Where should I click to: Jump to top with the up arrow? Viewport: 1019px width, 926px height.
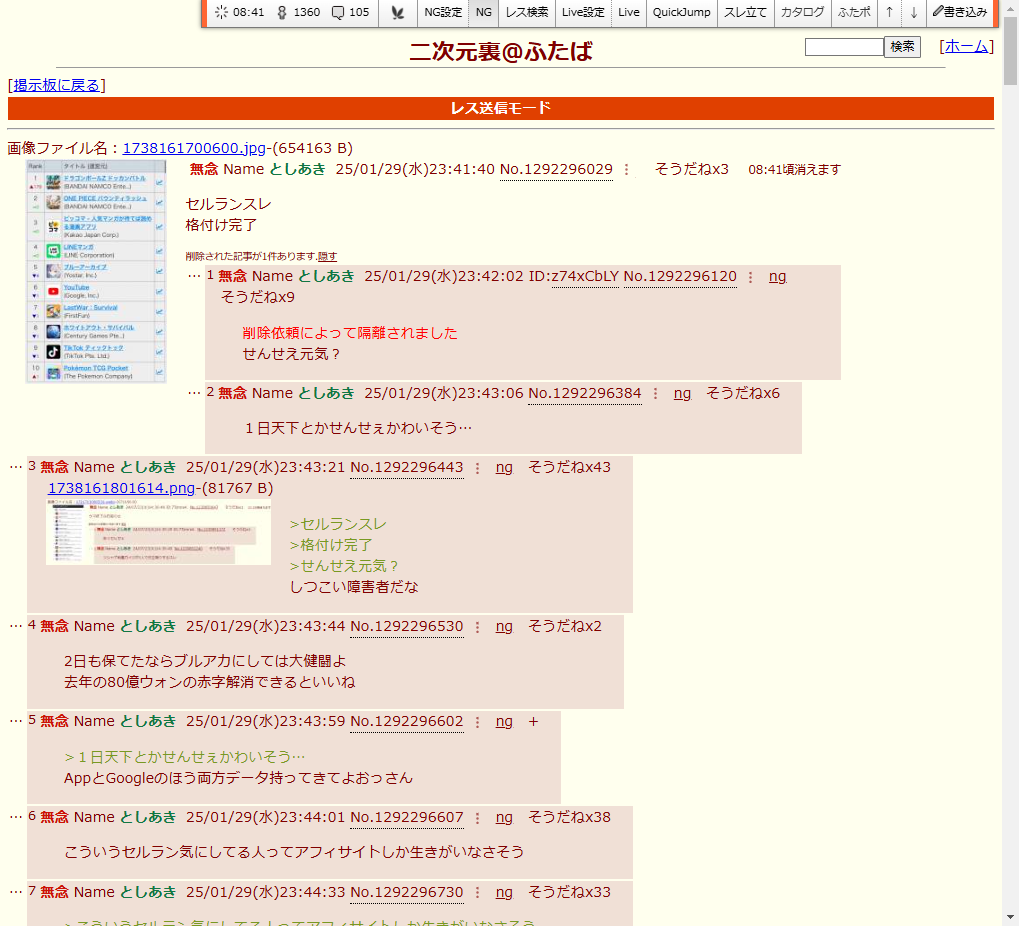[x=889, y=13]
